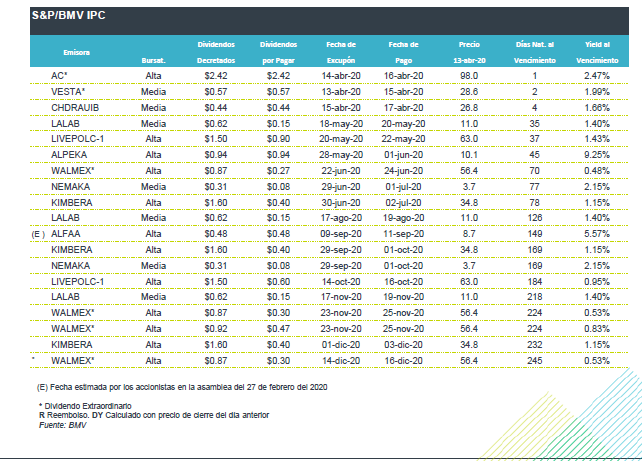Click the 14-oct-20 ex-coupon date
The height and width of the screenshot is (461, 642).
pyautogui.click(x=341, y=282)
